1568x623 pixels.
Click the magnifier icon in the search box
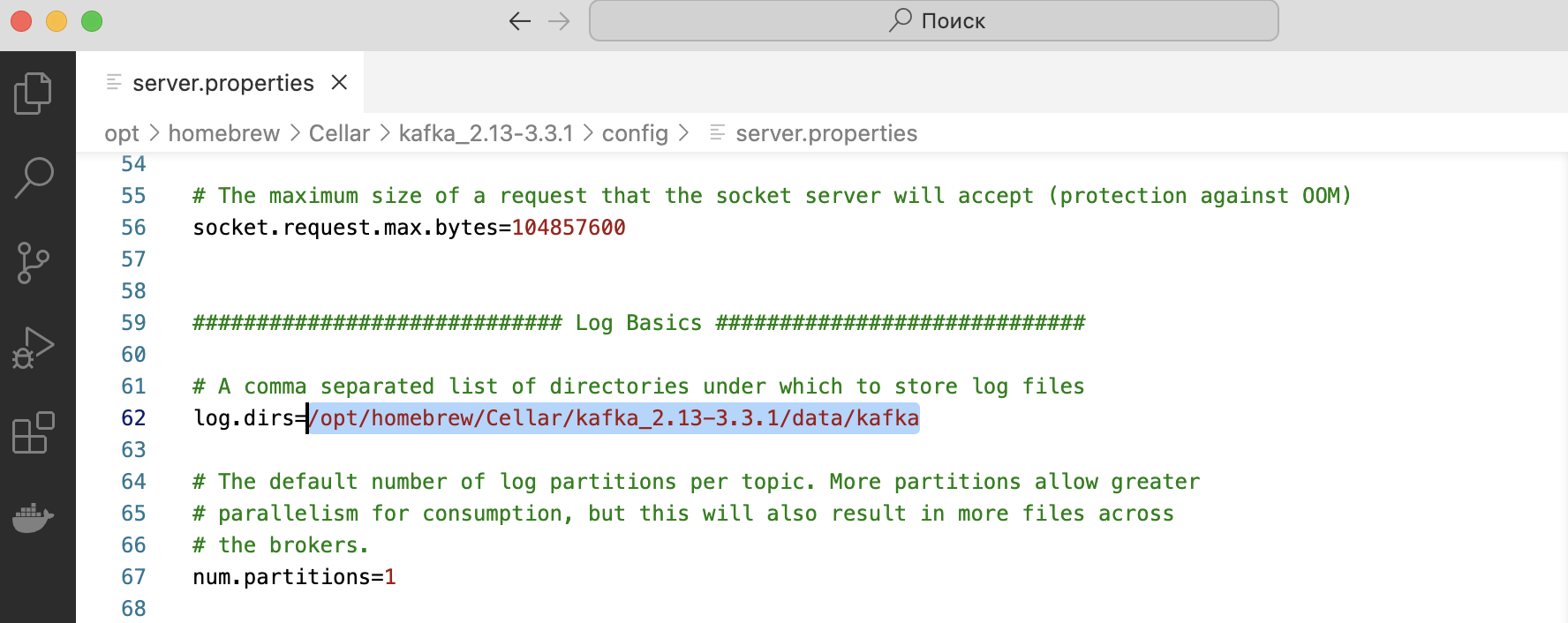pyautogui.click(x=900, y=20)
